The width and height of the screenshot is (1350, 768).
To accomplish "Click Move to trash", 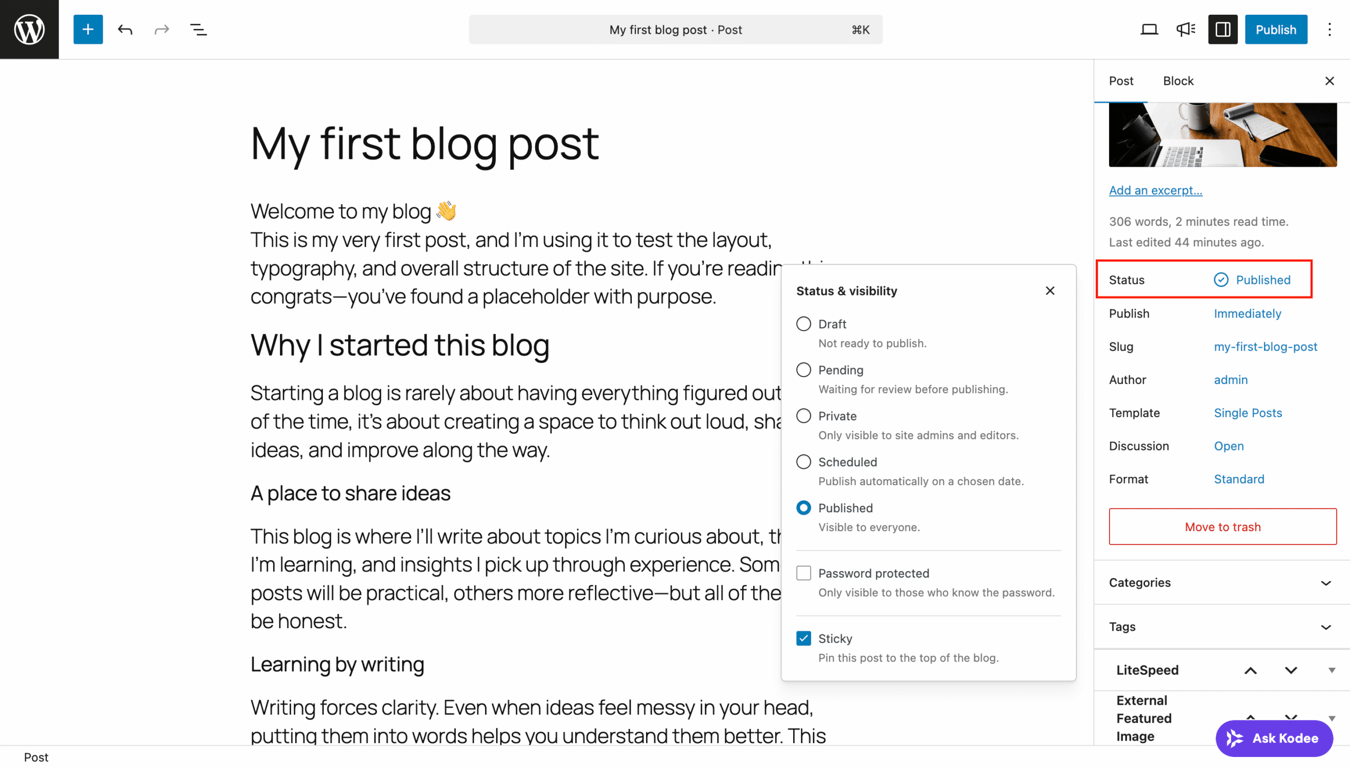I will click(x=1222, y=526).
